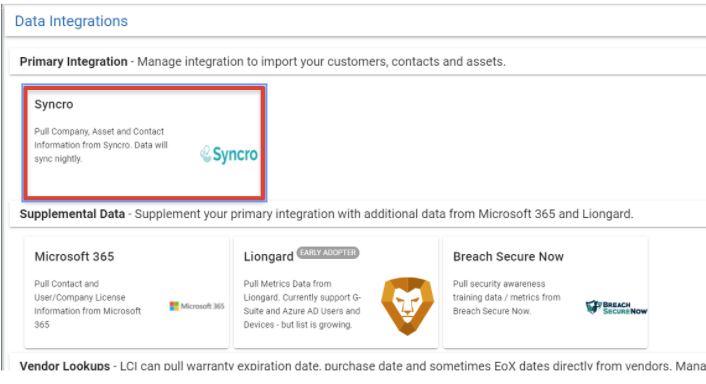Click the Syncro card description text
This screenshot has height=384, width=706.
pyautogui.click(x=101, y=145)
